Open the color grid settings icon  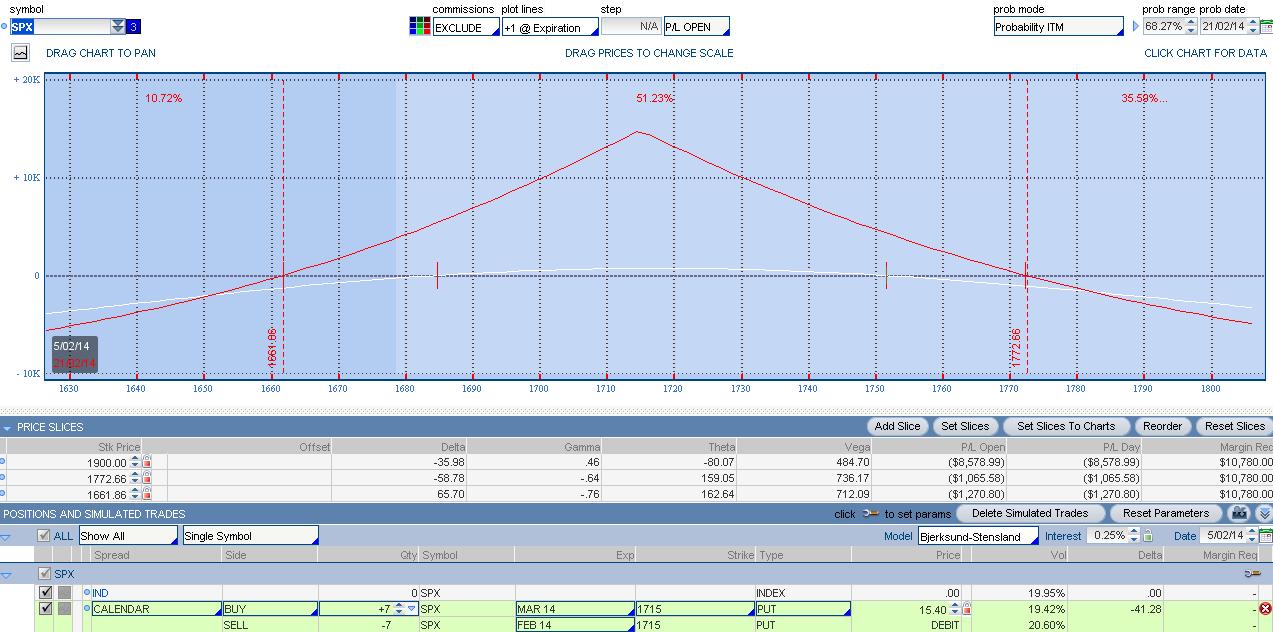tap(420, 27)
